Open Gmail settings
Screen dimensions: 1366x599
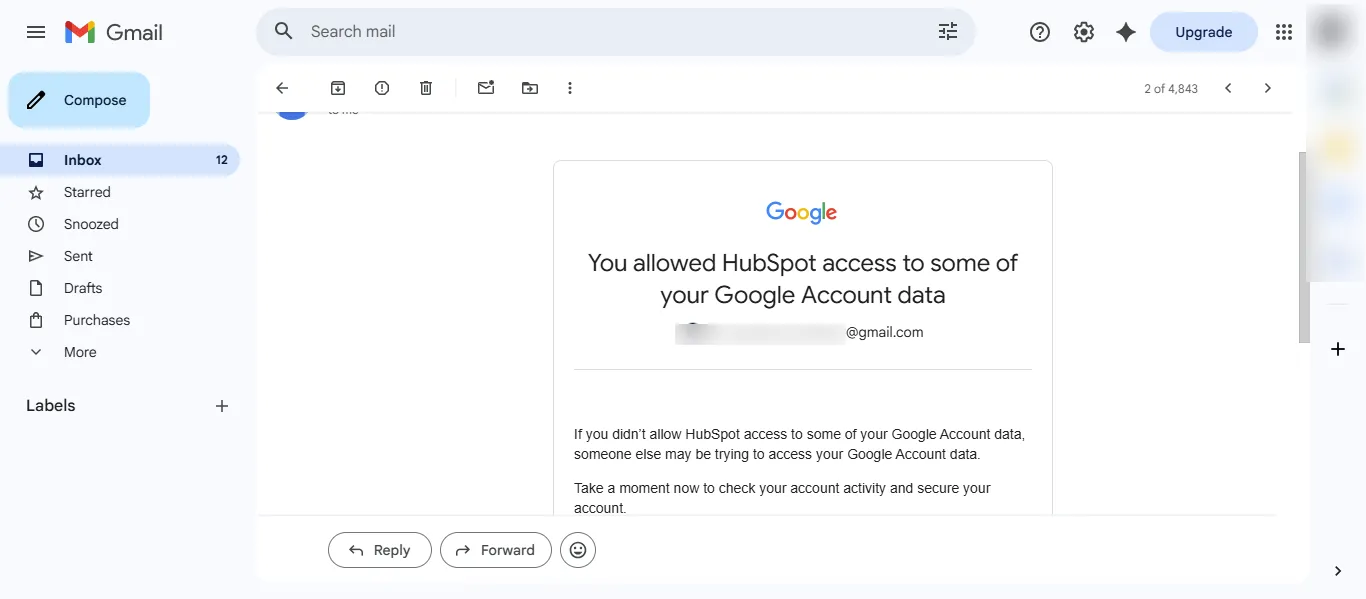[1083, 31]
